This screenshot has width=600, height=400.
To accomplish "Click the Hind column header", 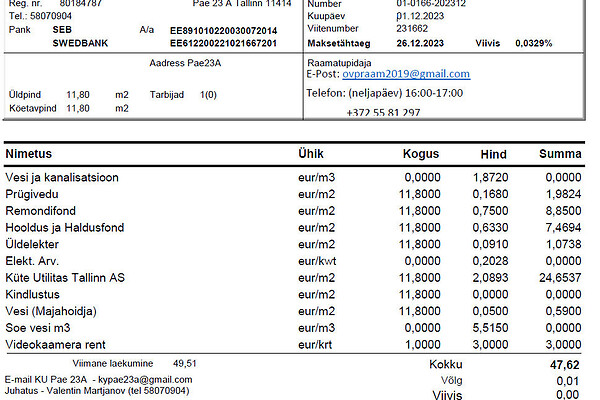I will (494, 155).
